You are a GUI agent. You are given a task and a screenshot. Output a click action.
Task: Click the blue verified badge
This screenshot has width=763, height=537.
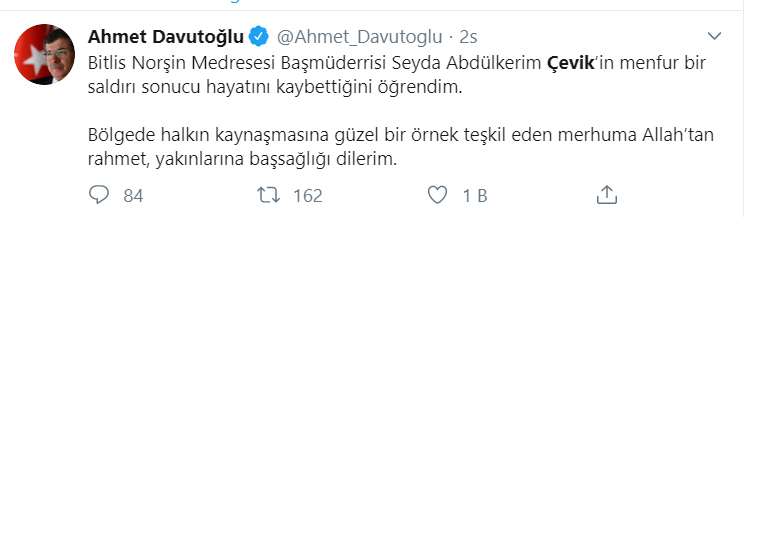[259, 37]
